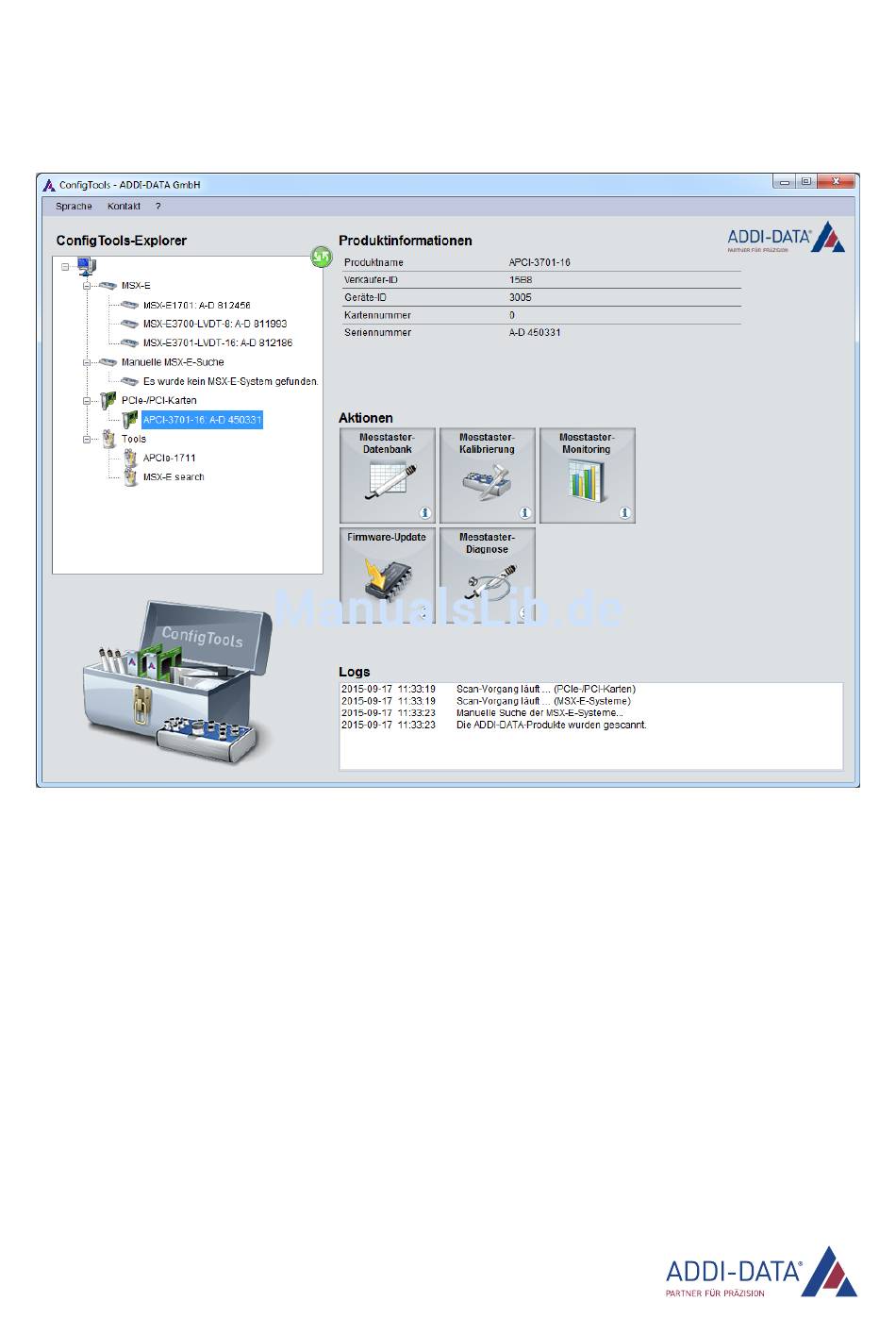The height and width of the screenshot is (1318, 896).
Task: Click ConfigTools app icon in title bar
Action: pos(49,185)
